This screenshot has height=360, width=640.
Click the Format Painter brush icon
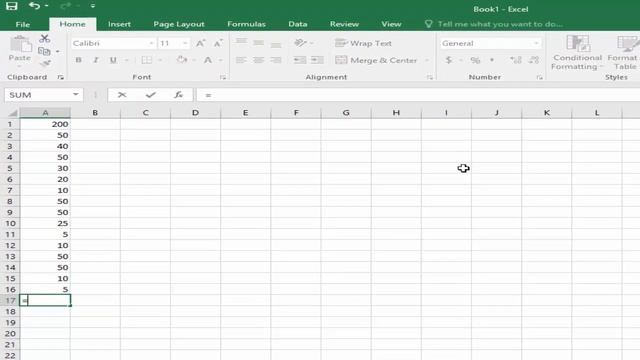45,63
